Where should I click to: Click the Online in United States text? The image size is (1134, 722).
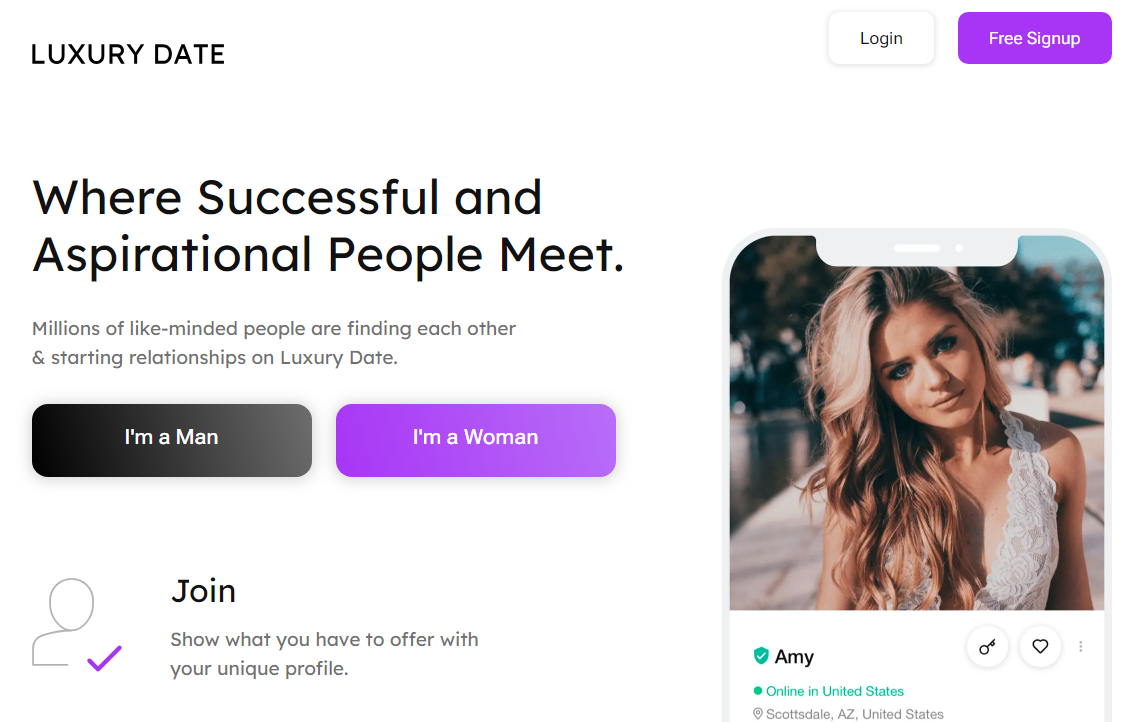(835, 691)
